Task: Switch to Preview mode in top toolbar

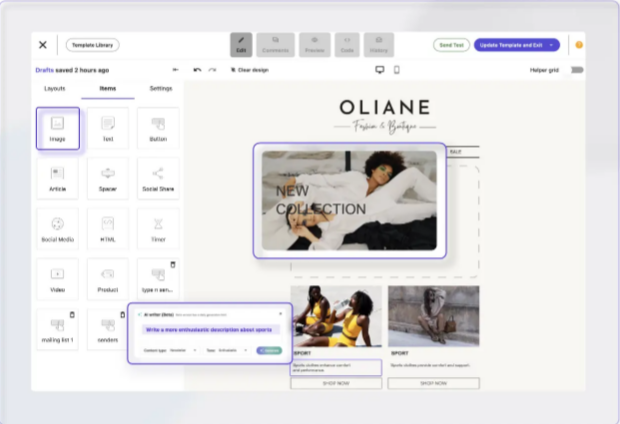Action: [314, 44]
